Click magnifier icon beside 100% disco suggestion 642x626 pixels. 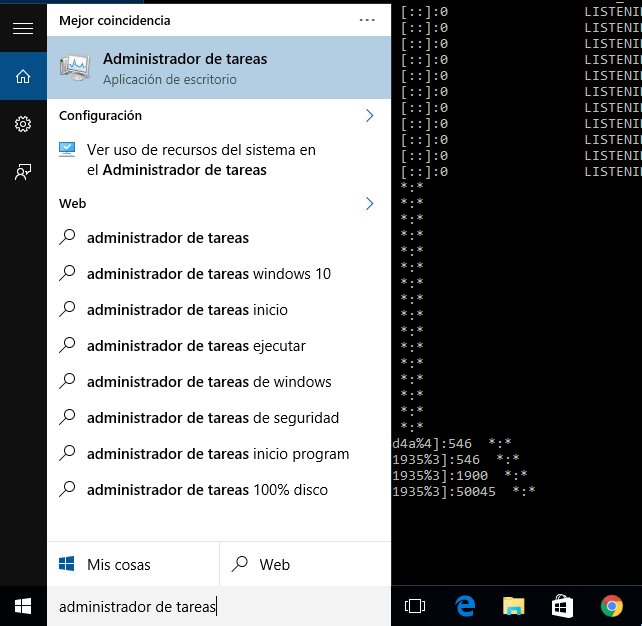pyautogui.click(x=67, y=489)
